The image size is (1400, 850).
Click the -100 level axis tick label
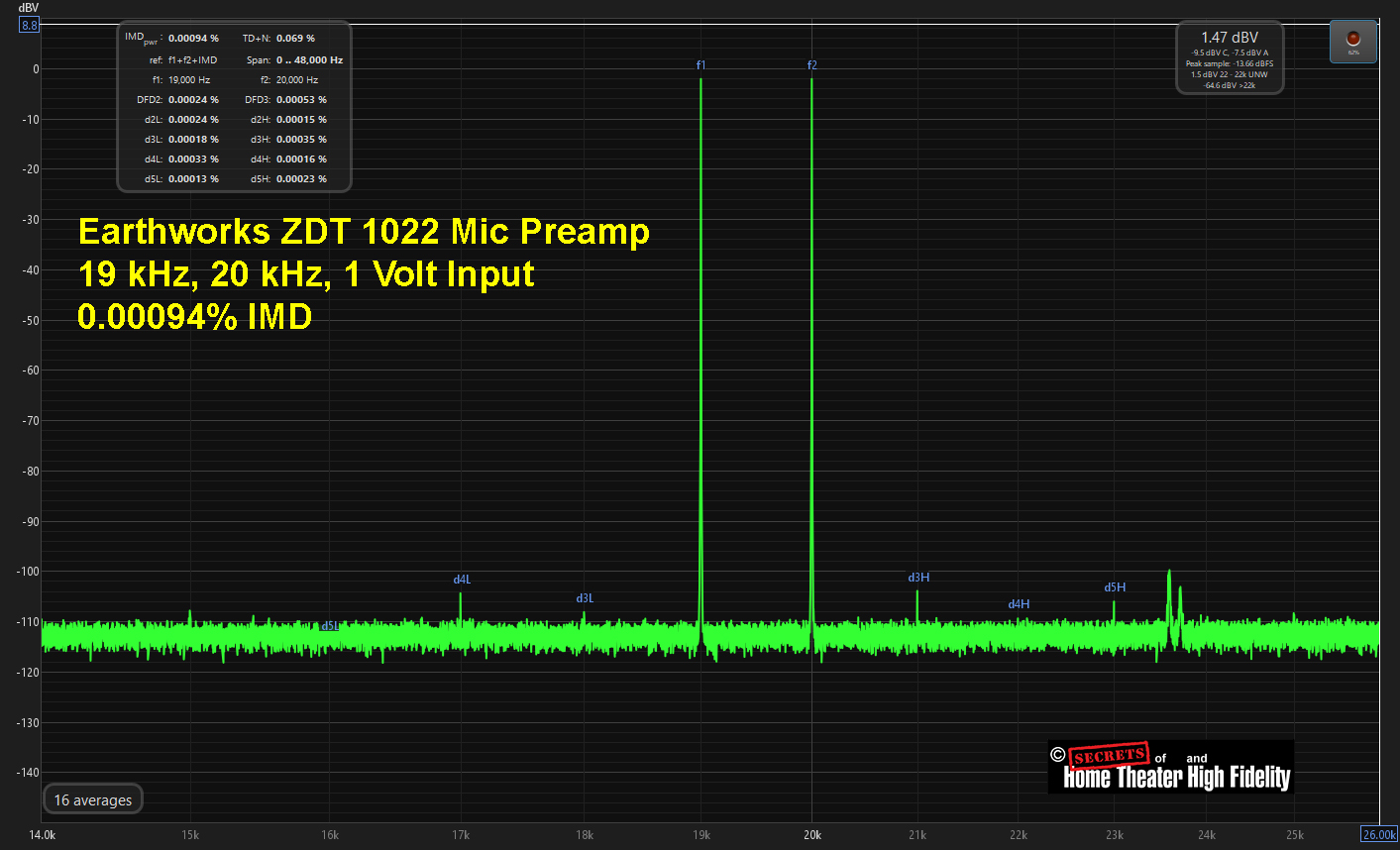tap(27, 572)
